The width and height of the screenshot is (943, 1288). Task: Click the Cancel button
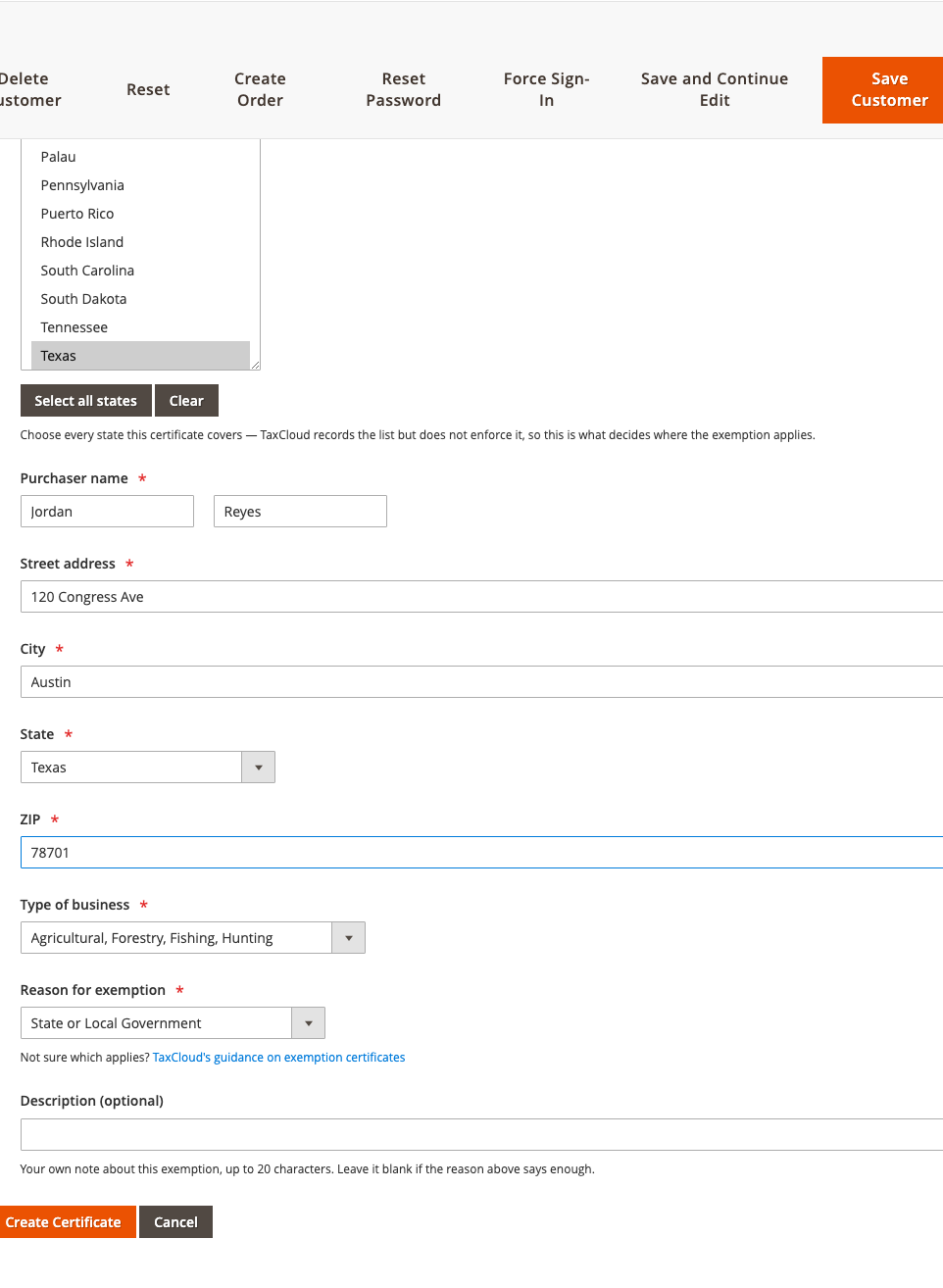(x=175, y=1222)
